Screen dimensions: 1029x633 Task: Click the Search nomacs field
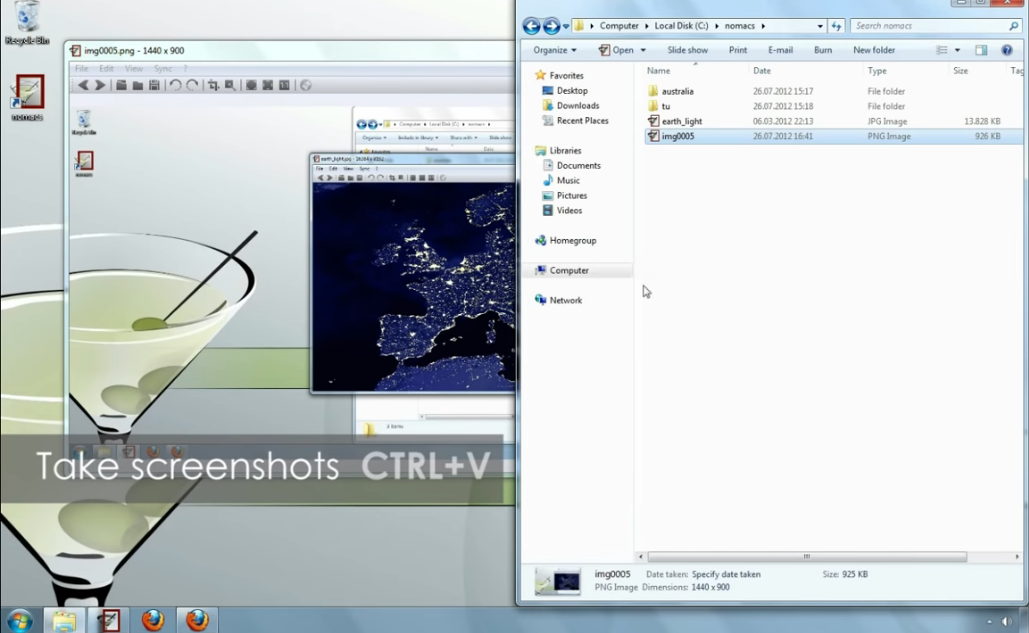(x=934, y=26)
